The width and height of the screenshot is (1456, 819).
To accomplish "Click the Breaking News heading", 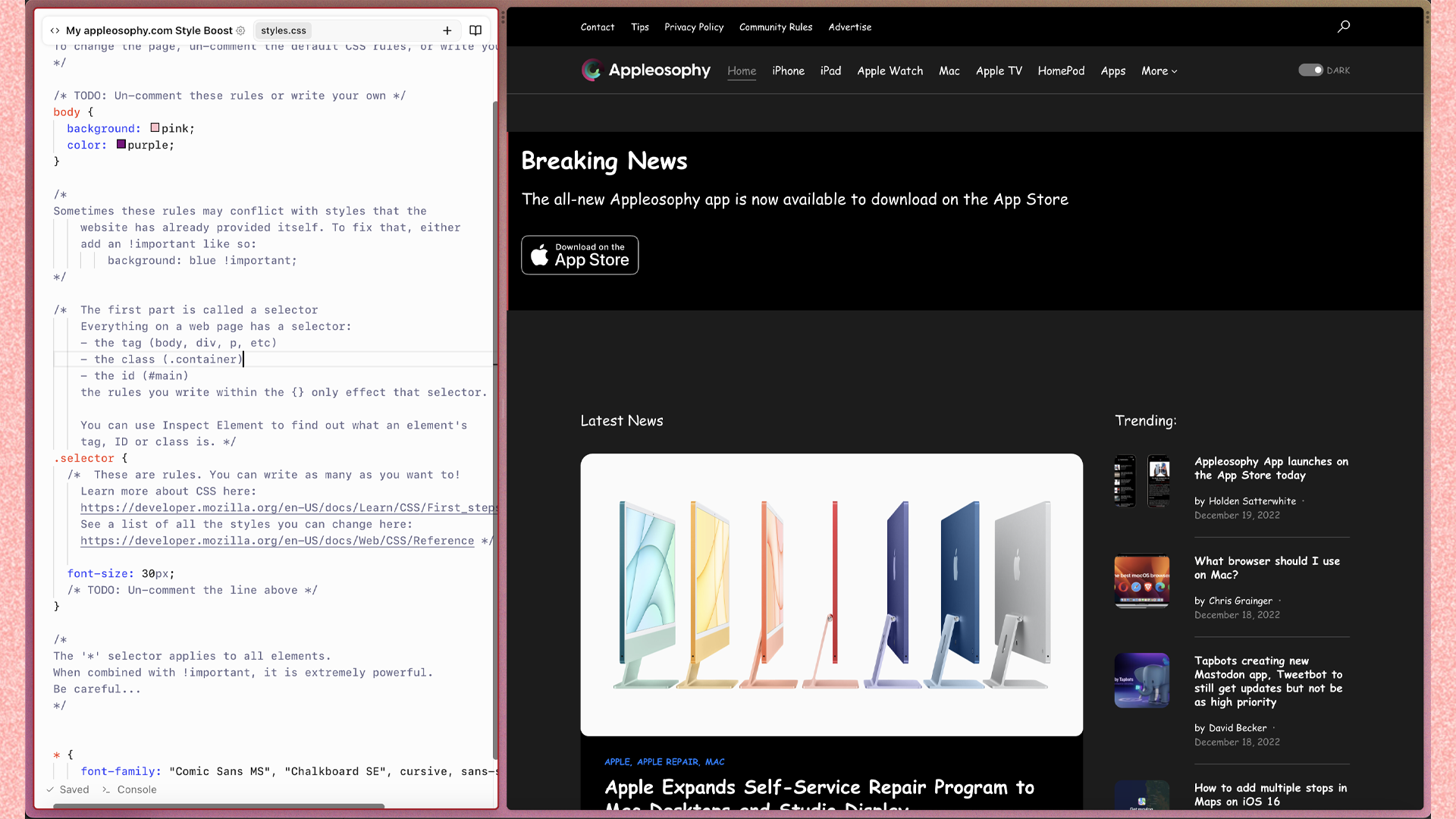I will point(604,161).
